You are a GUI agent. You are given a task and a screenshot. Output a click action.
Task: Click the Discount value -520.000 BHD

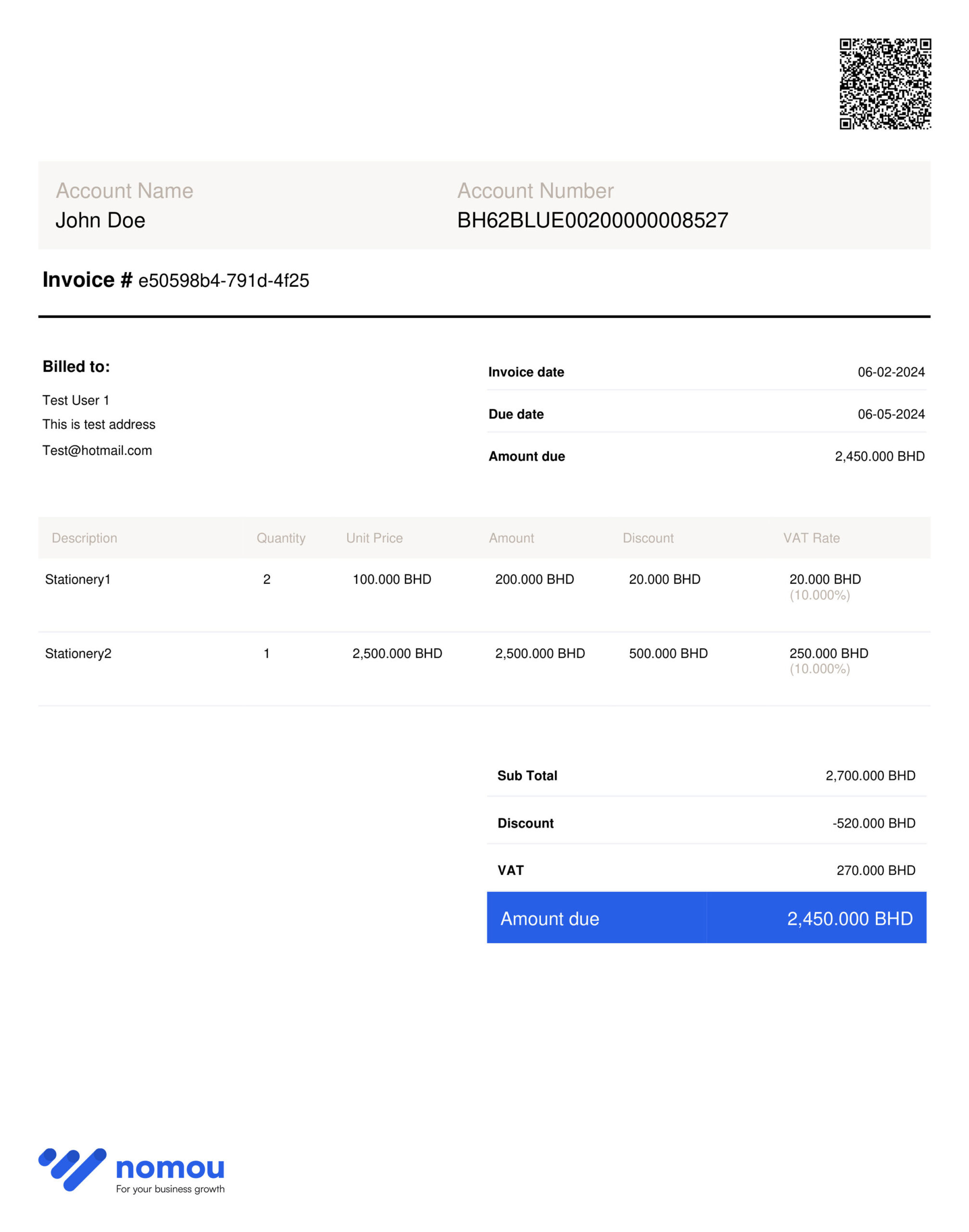pyautogui.click(x=874, y=823)
